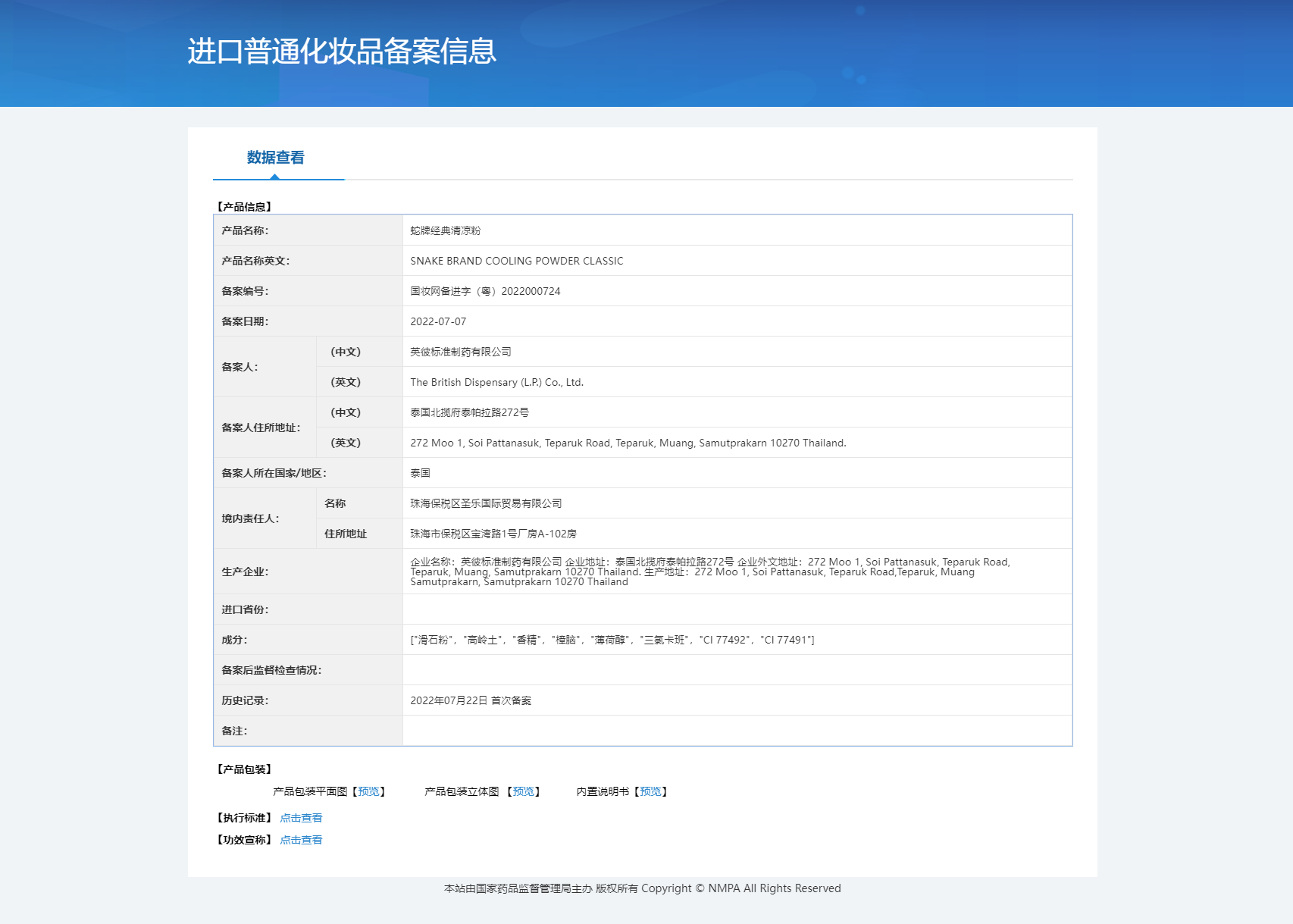
Task: Select country value 泰国
Action: coord(420,473)
